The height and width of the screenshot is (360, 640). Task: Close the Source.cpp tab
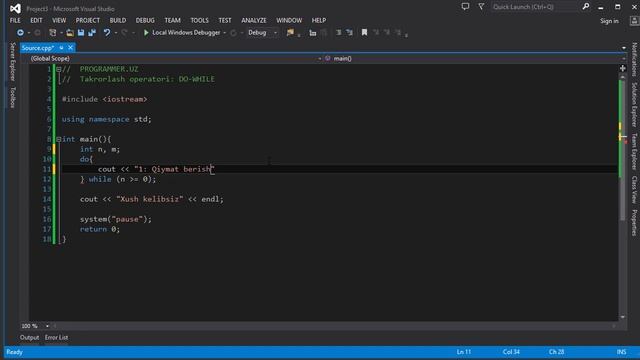point(70,48)
